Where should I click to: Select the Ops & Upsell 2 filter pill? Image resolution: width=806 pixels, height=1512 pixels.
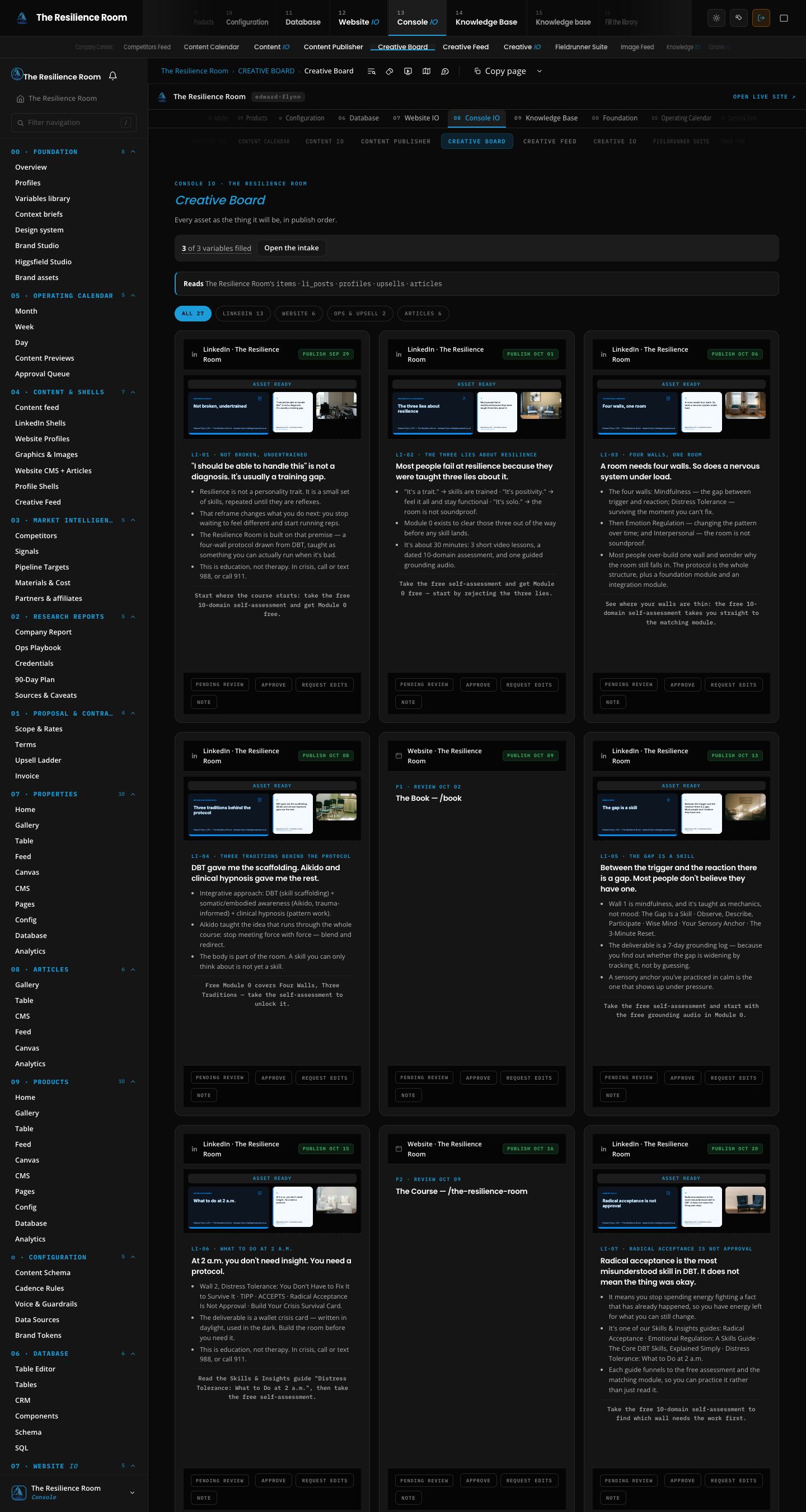[x=359, y=314]
